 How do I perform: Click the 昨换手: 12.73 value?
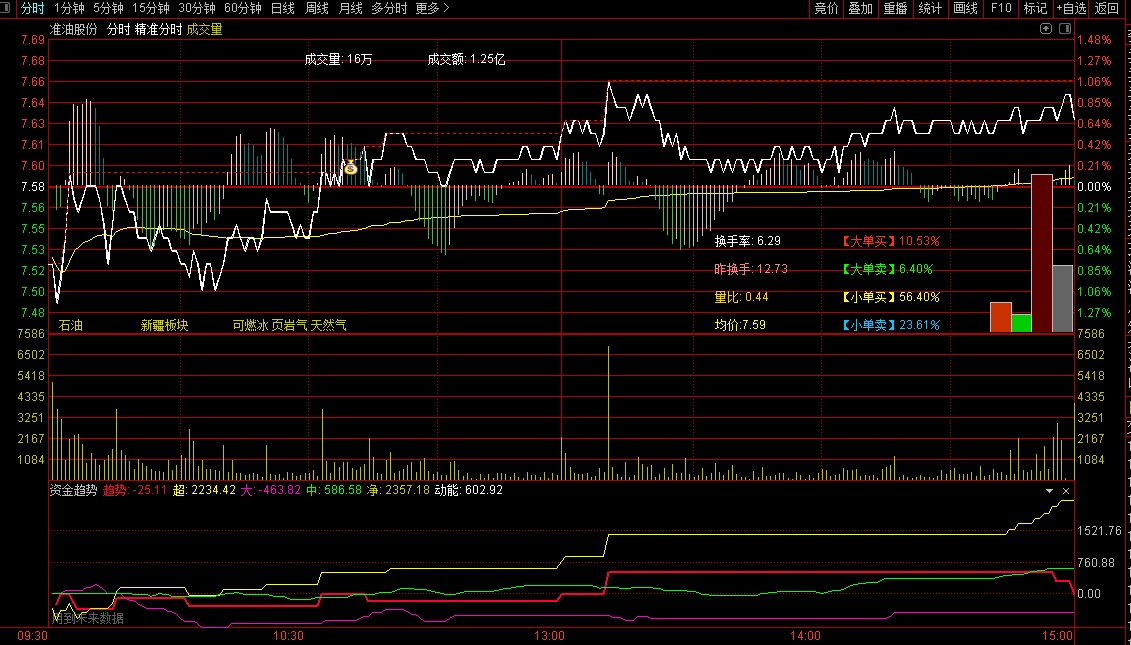coord(751,269)
